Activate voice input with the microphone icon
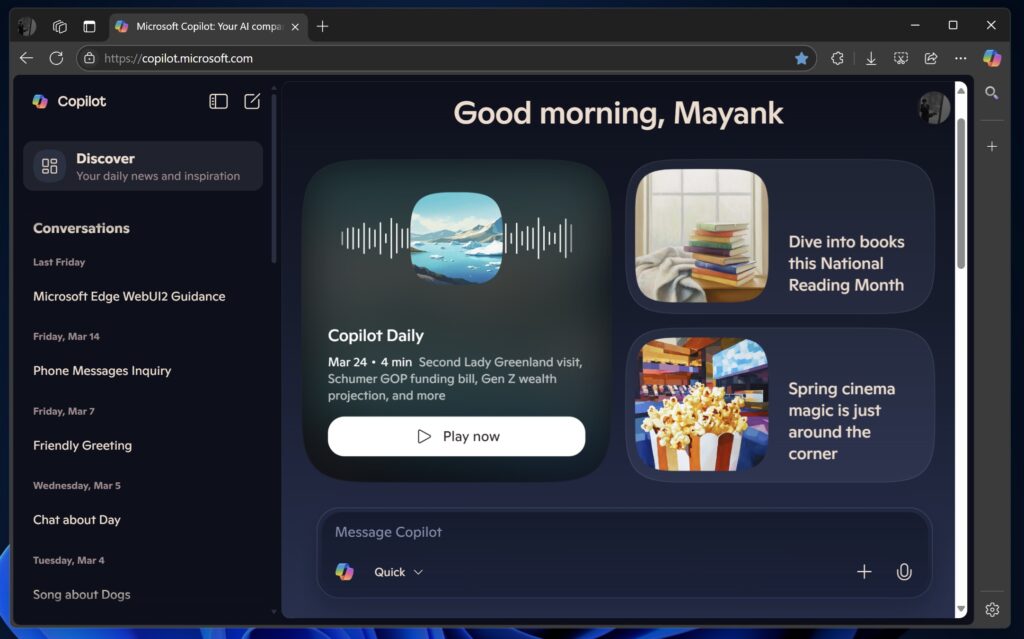 tap(904, 571)
